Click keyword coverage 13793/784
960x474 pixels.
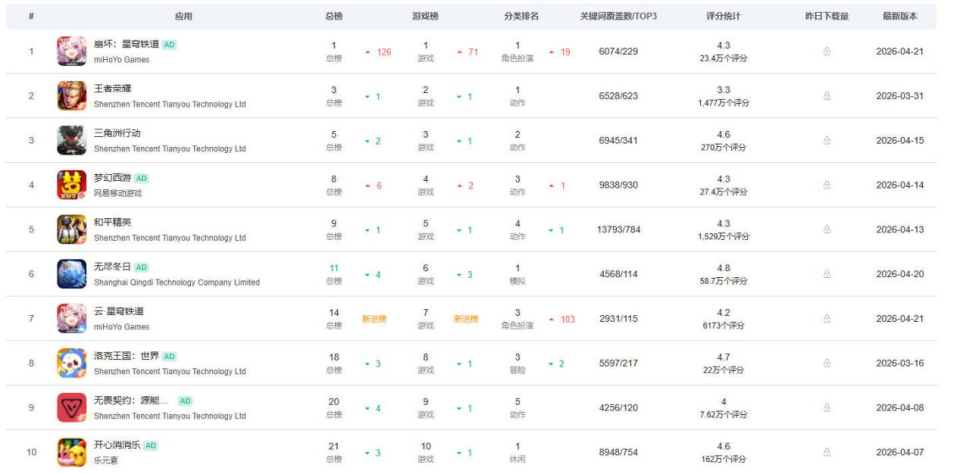(618, 230)
